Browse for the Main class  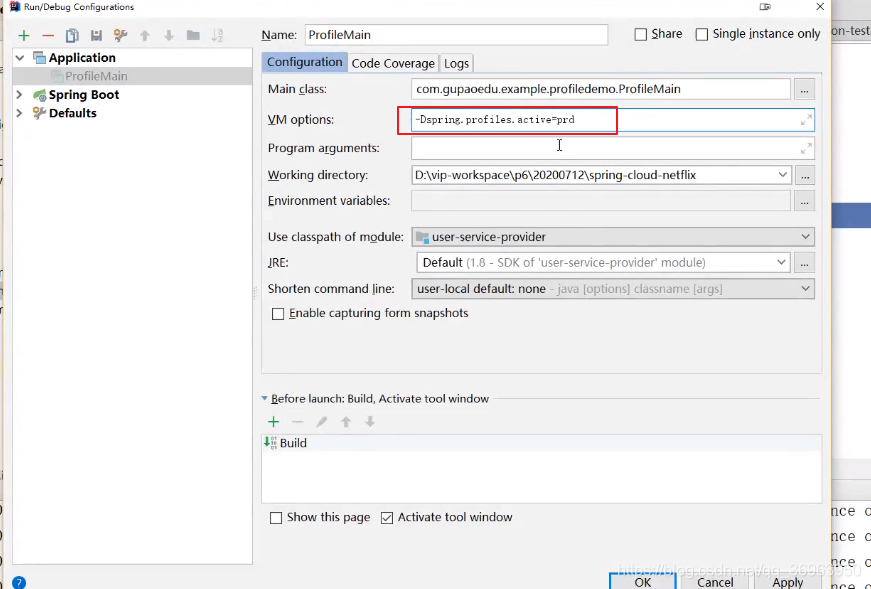coord(804,89)
